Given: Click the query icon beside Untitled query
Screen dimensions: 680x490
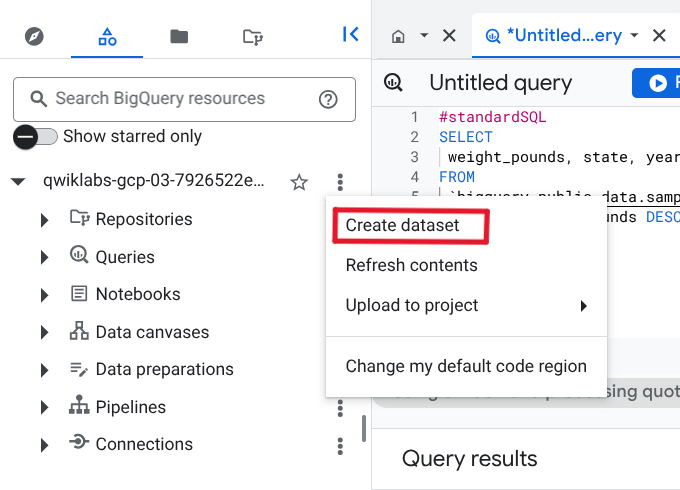Looking at the screenshot, I should tap(393, 82).
